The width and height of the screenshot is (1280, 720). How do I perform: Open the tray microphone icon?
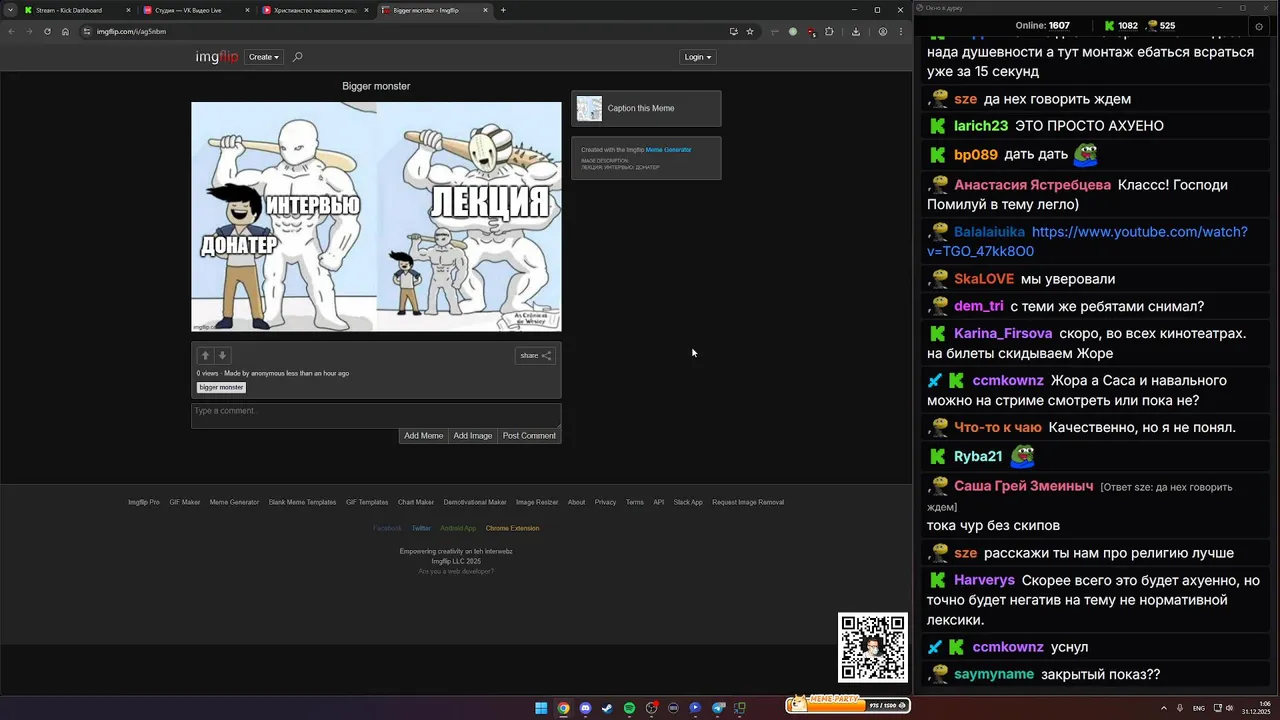(x=1181, y=708)
